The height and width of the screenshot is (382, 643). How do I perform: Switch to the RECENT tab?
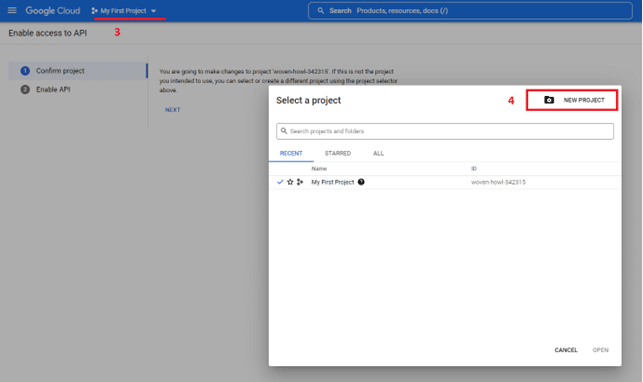pyautogui.click(x=291, y=153)
